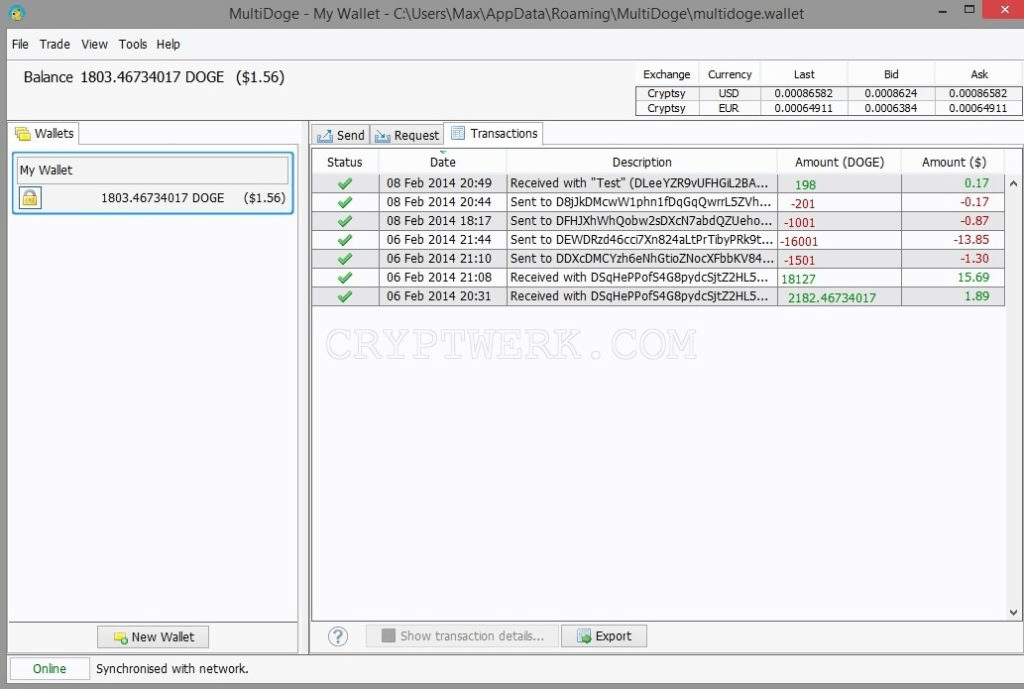Select the -1001 DOGE sent transaction row

click(x=640, y=221)
